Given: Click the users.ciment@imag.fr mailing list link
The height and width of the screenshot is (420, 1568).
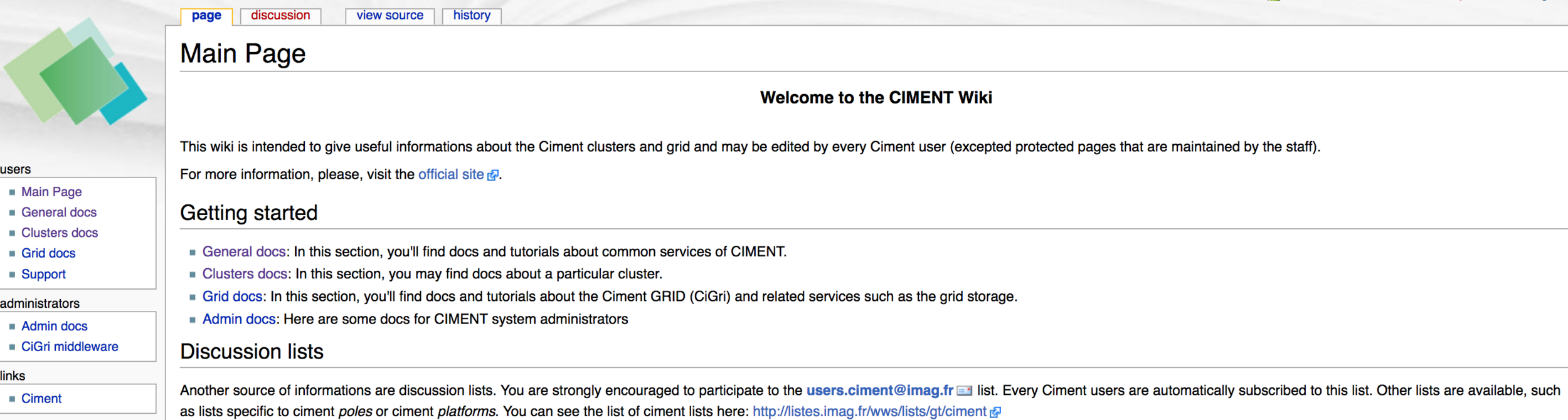Looking at the screenshot, I should (880, 391).
